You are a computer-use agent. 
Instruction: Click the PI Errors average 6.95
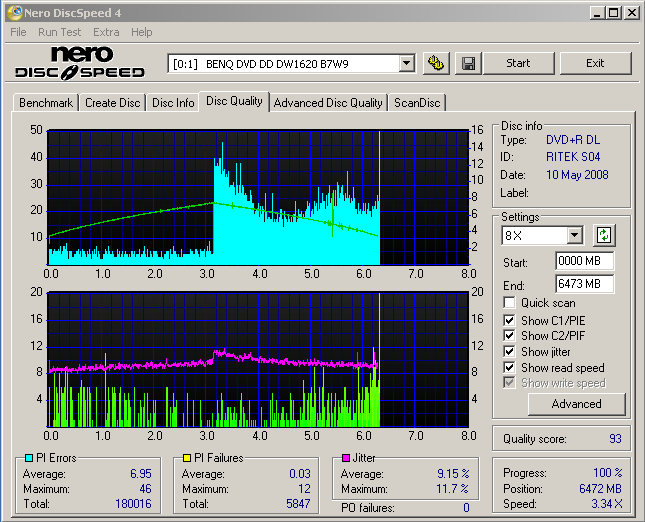[x=141, y=474]
